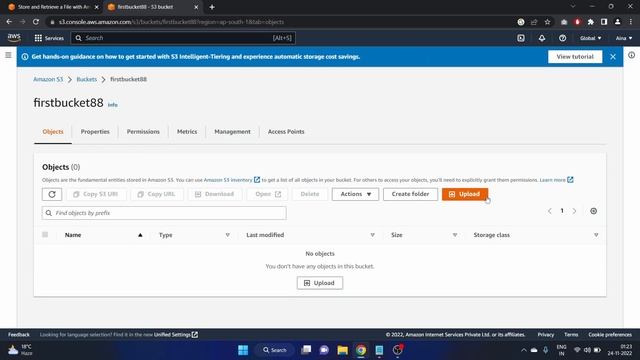Open the Services grid menu
This screenshot has width=640, height=360.
click(49, 38)
